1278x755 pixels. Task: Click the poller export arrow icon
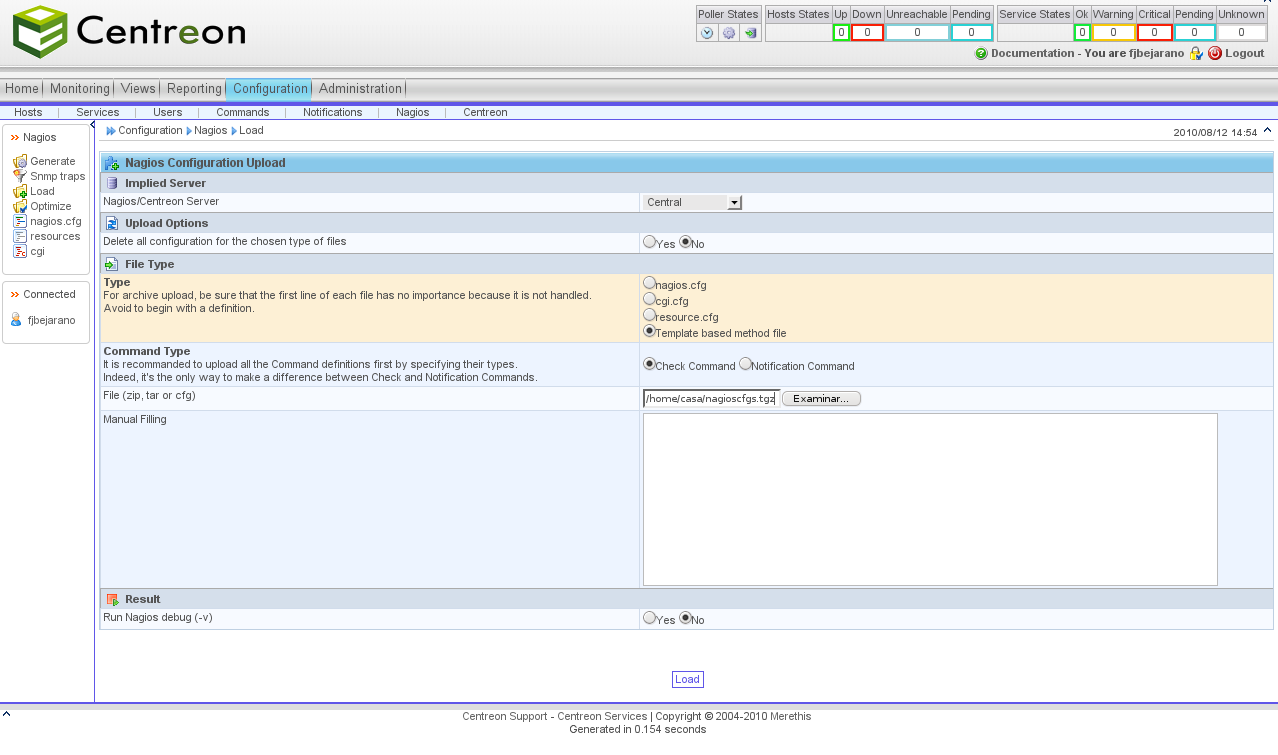click(x=750, y=33)
